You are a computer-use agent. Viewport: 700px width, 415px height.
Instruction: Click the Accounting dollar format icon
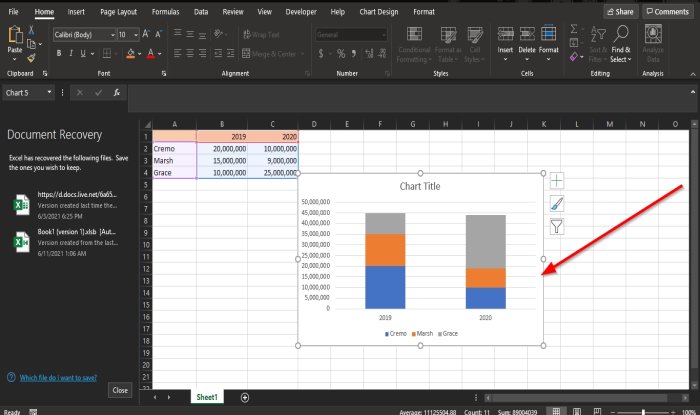(x=321, y=54)
